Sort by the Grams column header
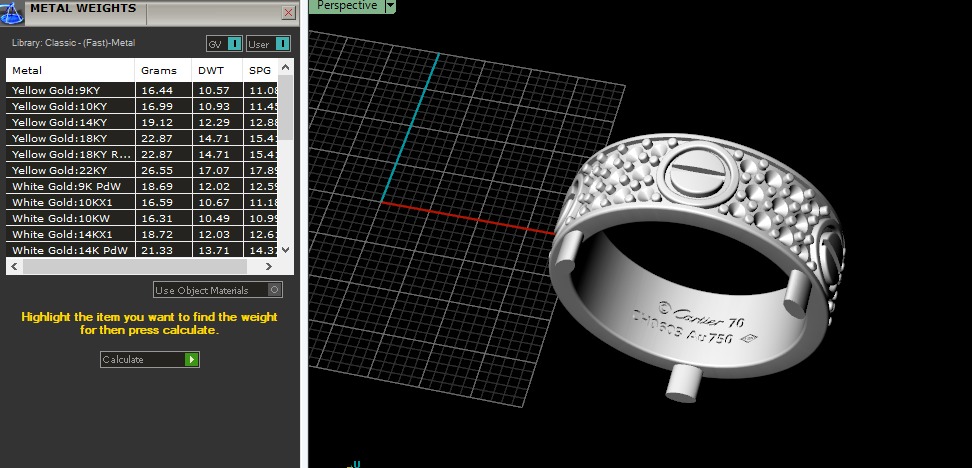The image size is (972, 468). click(x=164, y=71)
